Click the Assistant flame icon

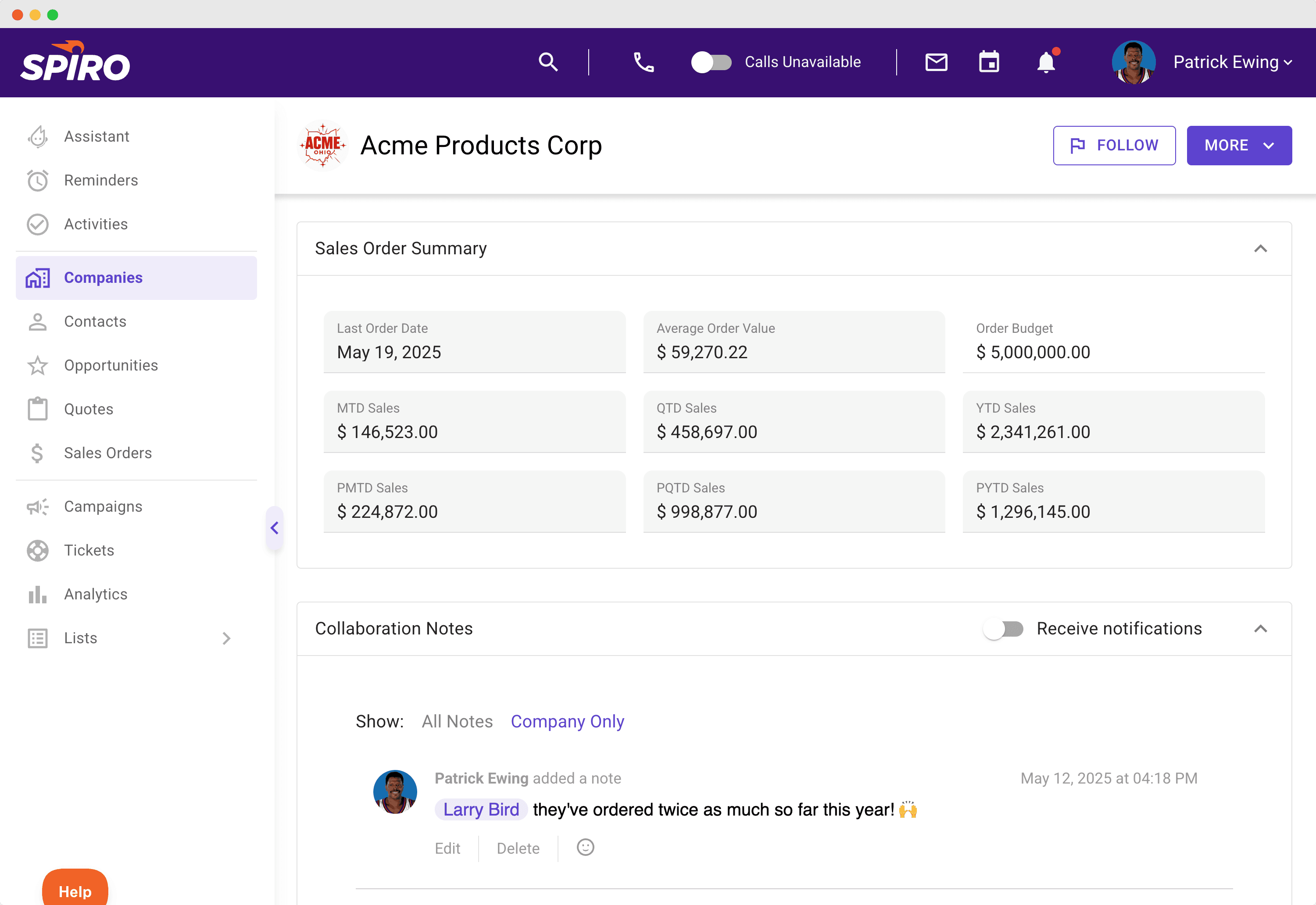tap(37, 137)
